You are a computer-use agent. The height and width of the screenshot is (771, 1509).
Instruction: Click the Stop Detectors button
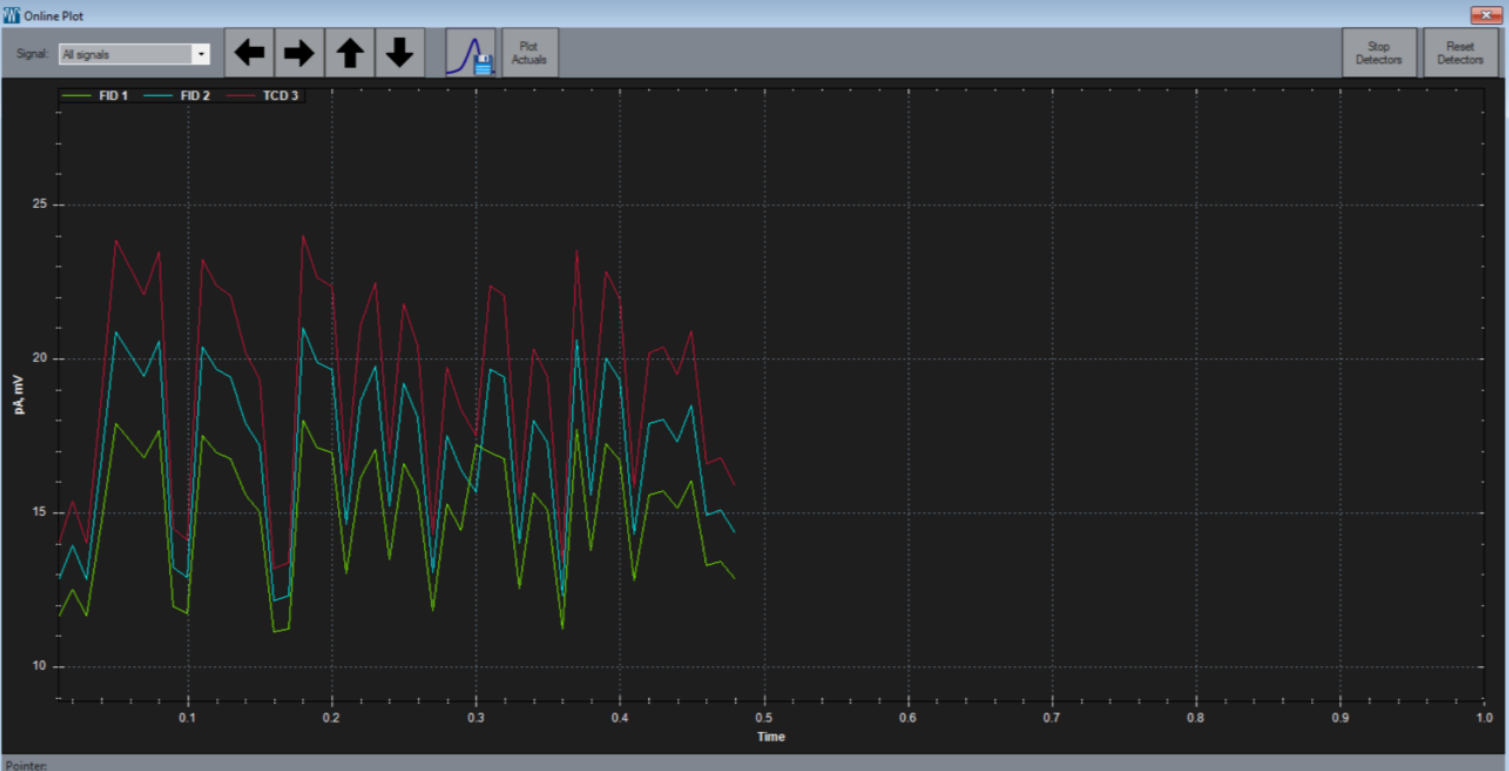pyautogui.click(x=1379, y=52)
